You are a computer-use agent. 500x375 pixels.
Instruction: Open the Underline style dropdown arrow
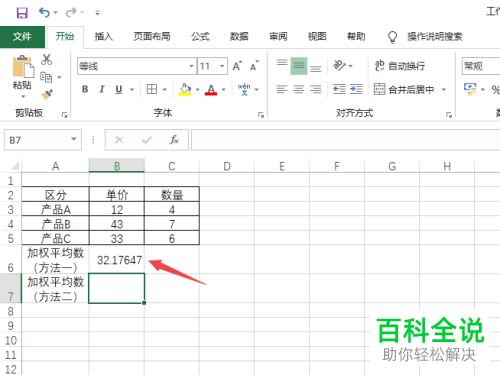coord(132,89)
